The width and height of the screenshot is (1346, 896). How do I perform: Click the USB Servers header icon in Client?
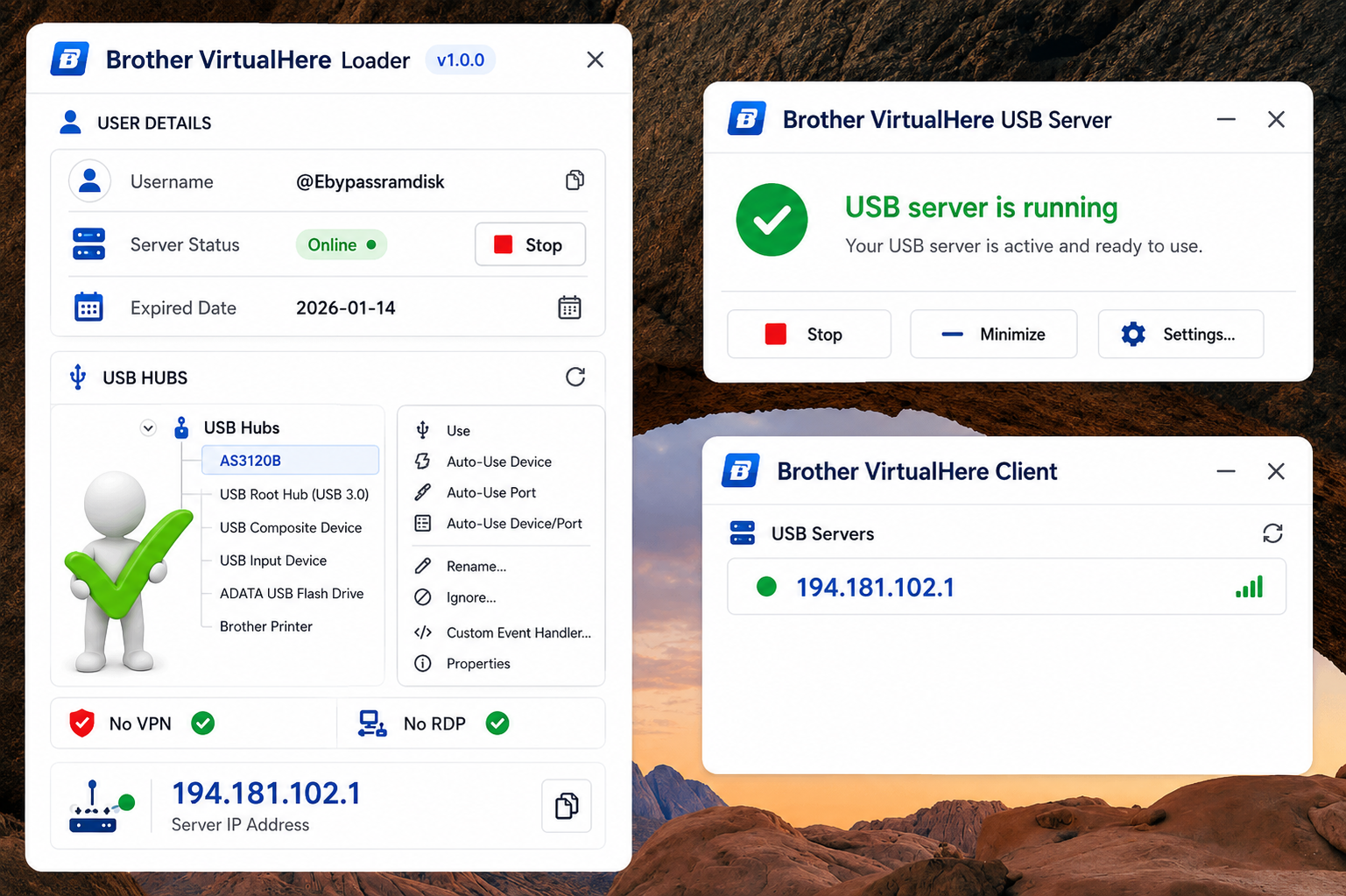pyautogui.click(x=742, y=533)
